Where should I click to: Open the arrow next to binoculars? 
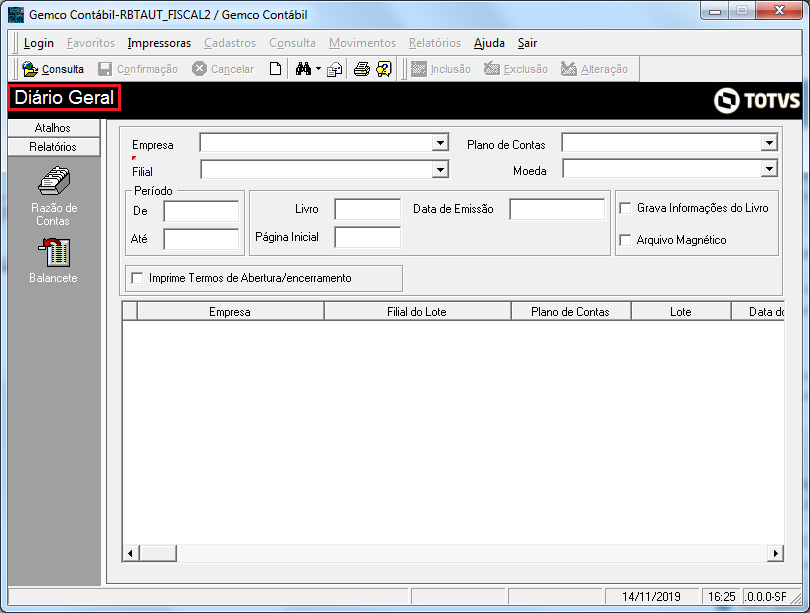318,69
